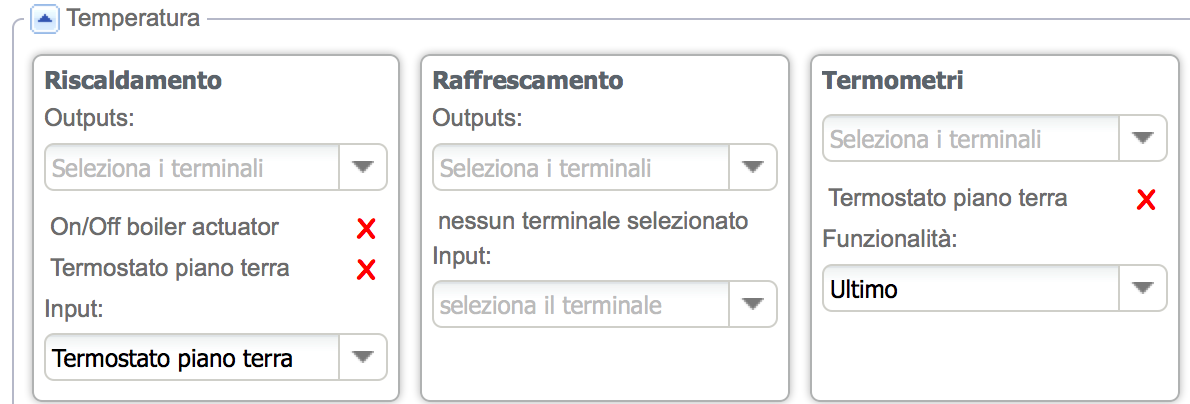Open Raffrescamento Outputs dropdown arrow
The image size is (1190, 404).
[753, 168]
